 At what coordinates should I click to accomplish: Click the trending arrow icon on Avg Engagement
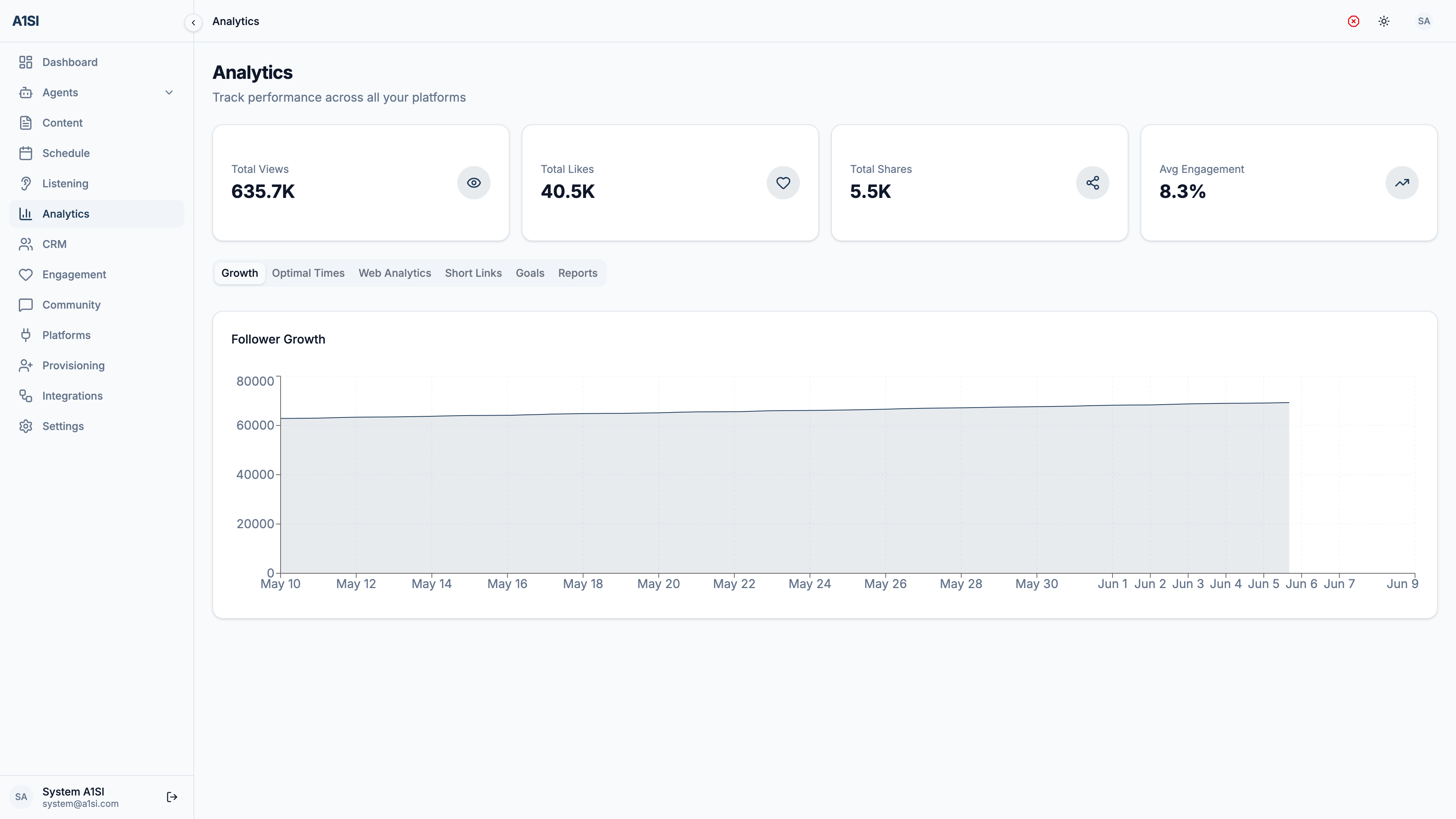1402,182
